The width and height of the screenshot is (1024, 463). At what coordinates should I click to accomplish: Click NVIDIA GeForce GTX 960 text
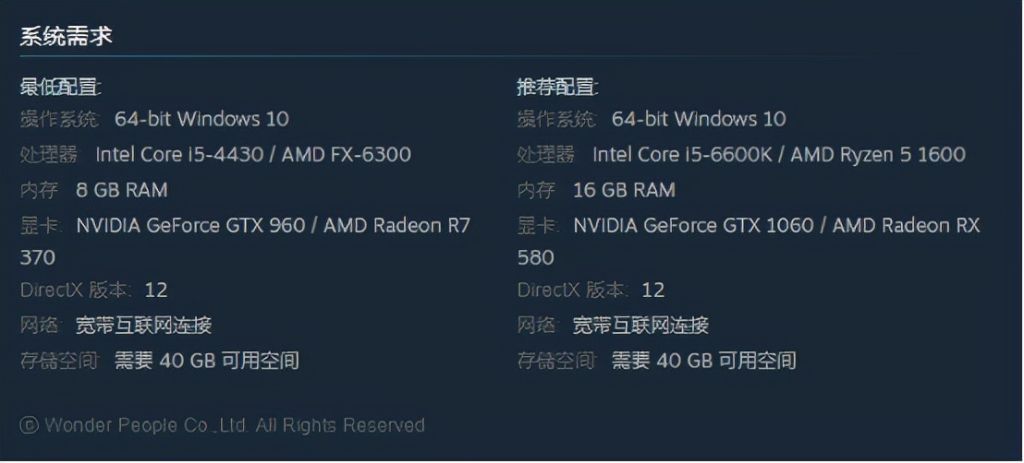(x=191, y=225)
